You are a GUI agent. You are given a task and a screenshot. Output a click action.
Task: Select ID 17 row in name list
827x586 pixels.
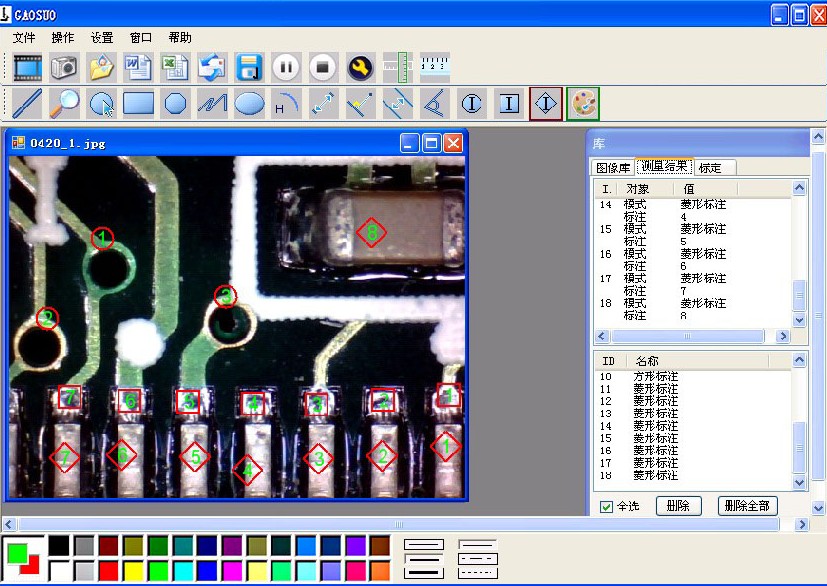693,463
